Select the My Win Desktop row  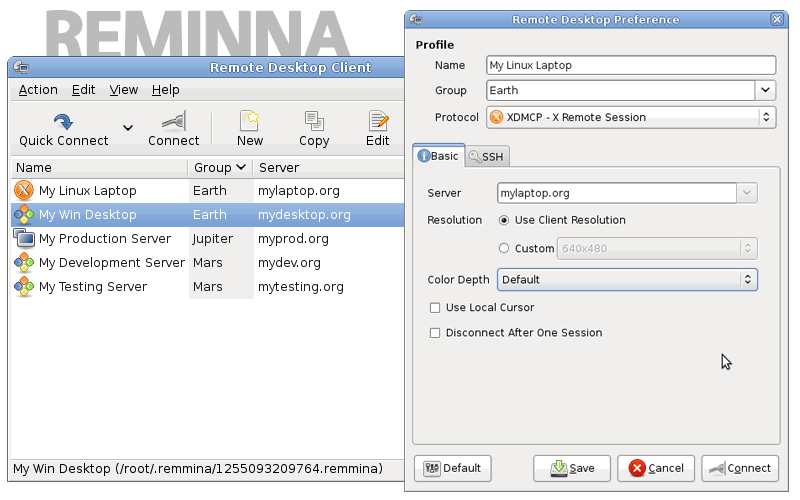208,214
